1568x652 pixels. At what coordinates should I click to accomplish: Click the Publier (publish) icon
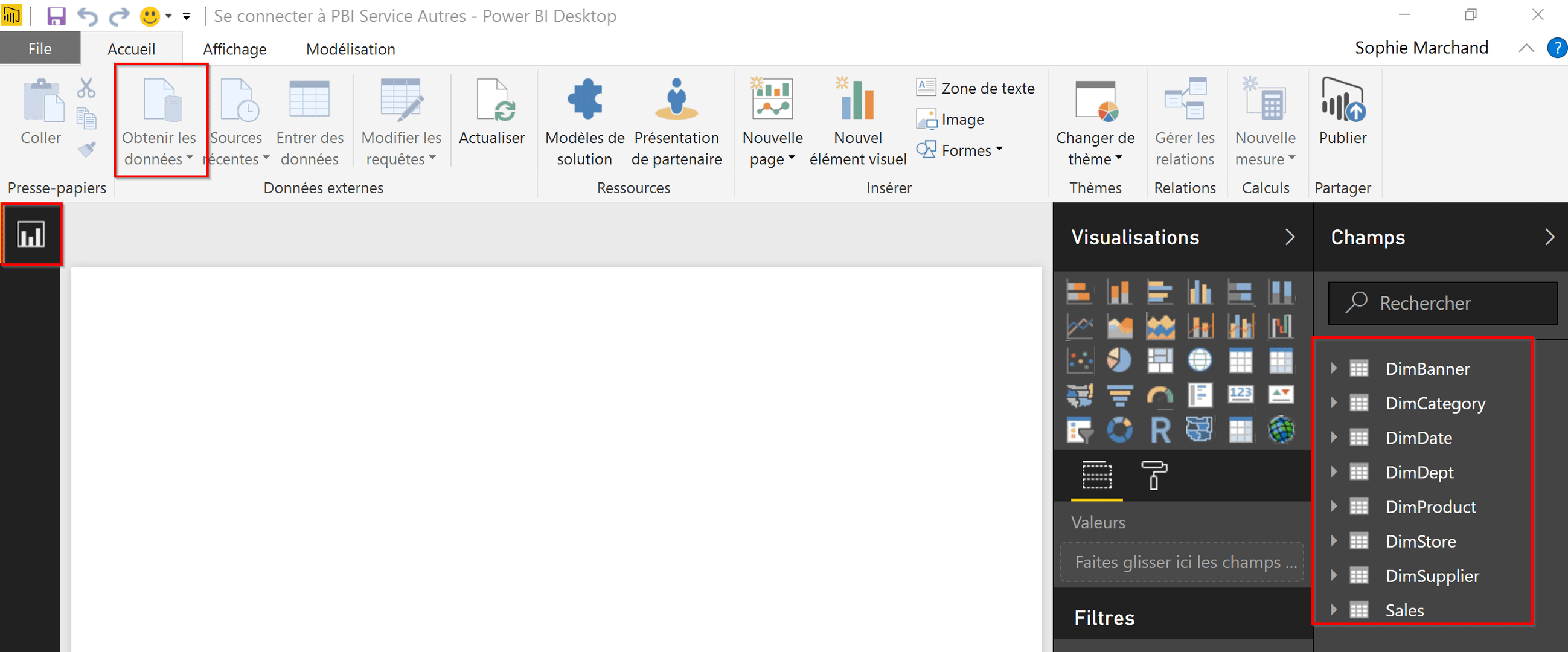(1342, 100)
